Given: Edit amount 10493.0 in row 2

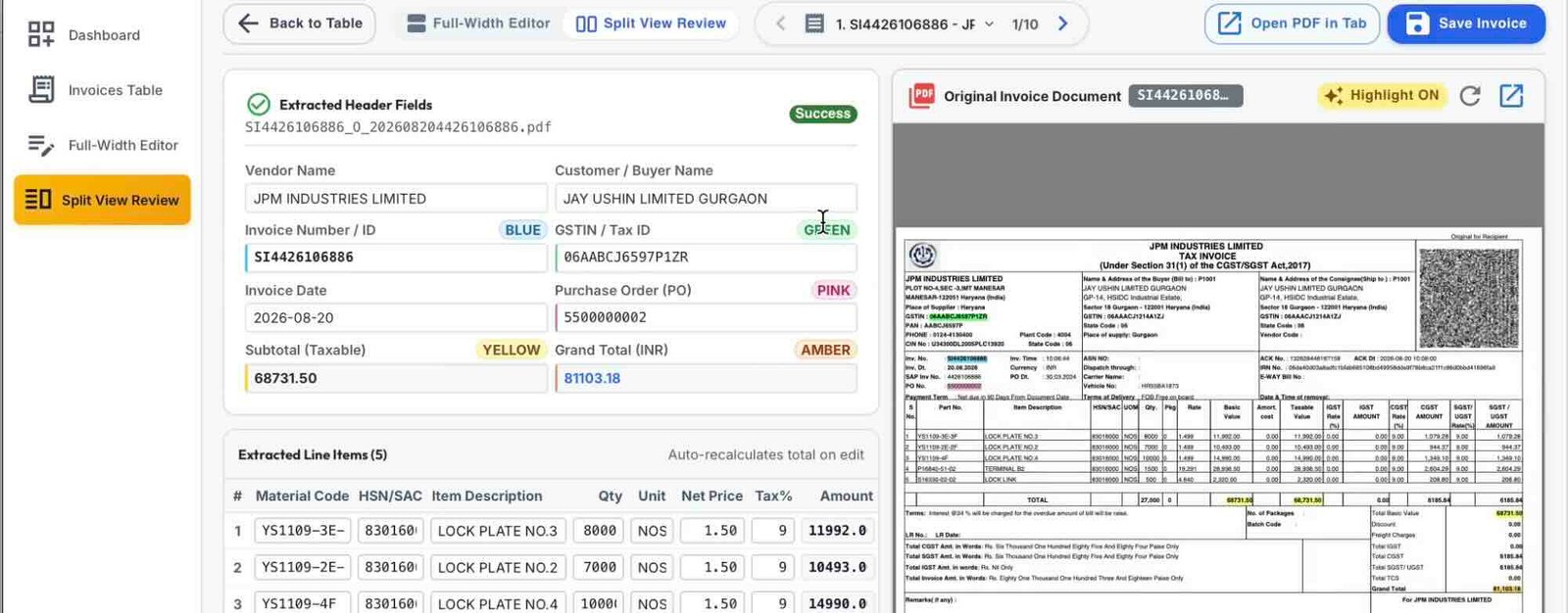Looking at the screenshot, I should [x=837, y=567].
